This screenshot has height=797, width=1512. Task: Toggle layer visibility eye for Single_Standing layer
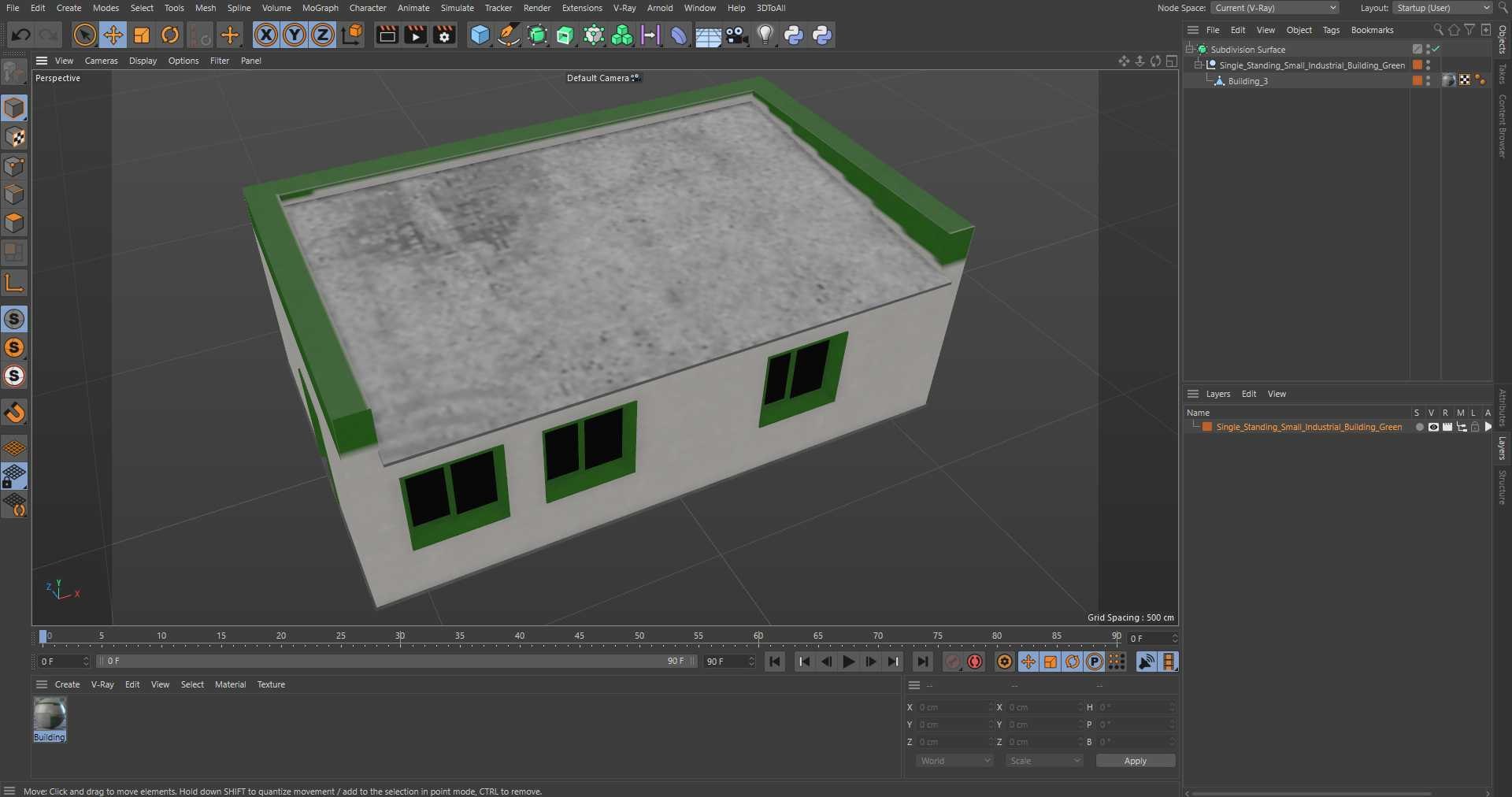pos(1433,427)
